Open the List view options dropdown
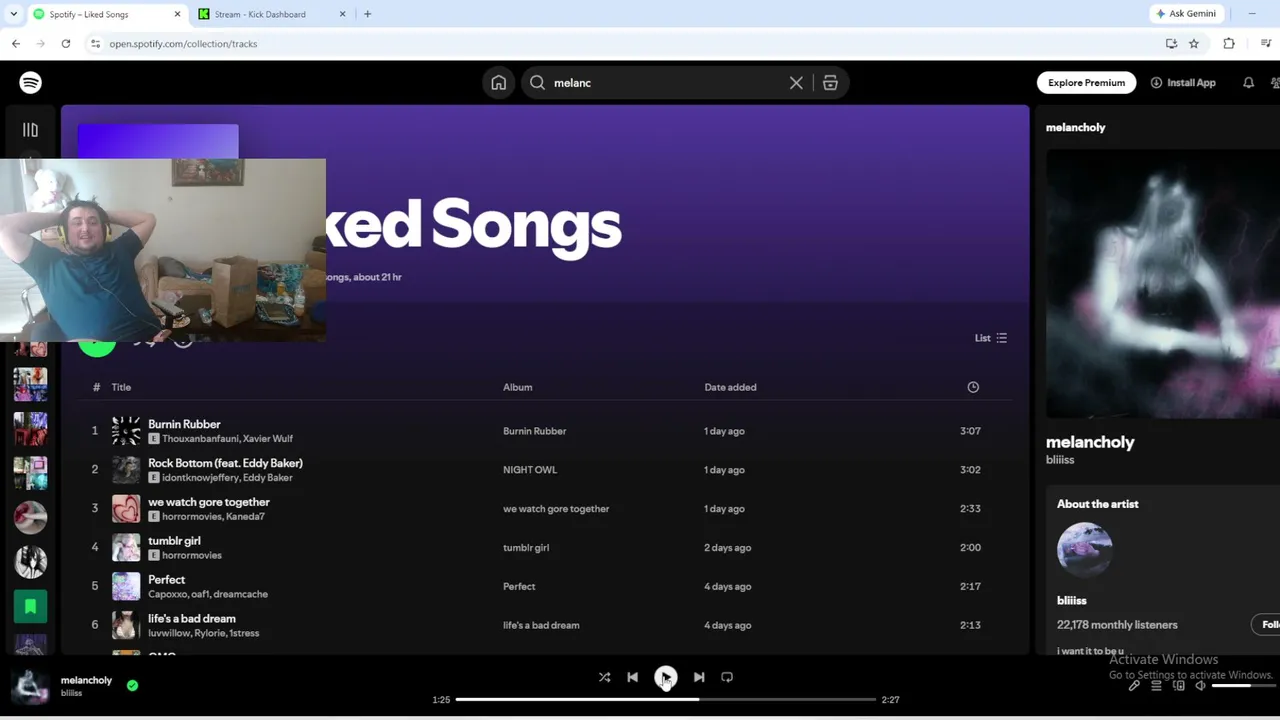The height and width of the screenshot is (720, 1280). pos(991,338)
